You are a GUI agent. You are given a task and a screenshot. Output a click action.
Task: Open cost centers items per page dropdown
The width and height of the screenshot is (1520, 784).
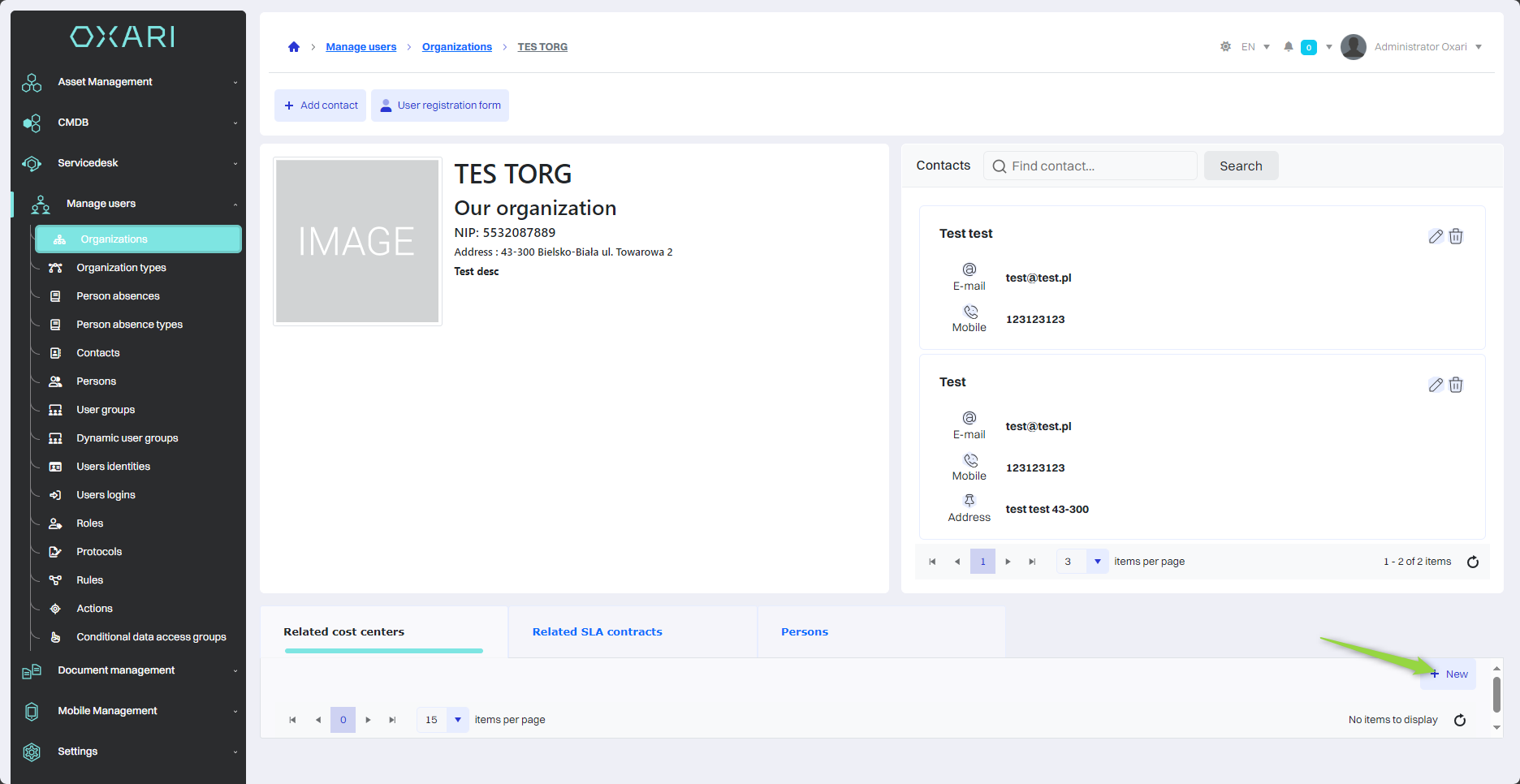(458, 720)
